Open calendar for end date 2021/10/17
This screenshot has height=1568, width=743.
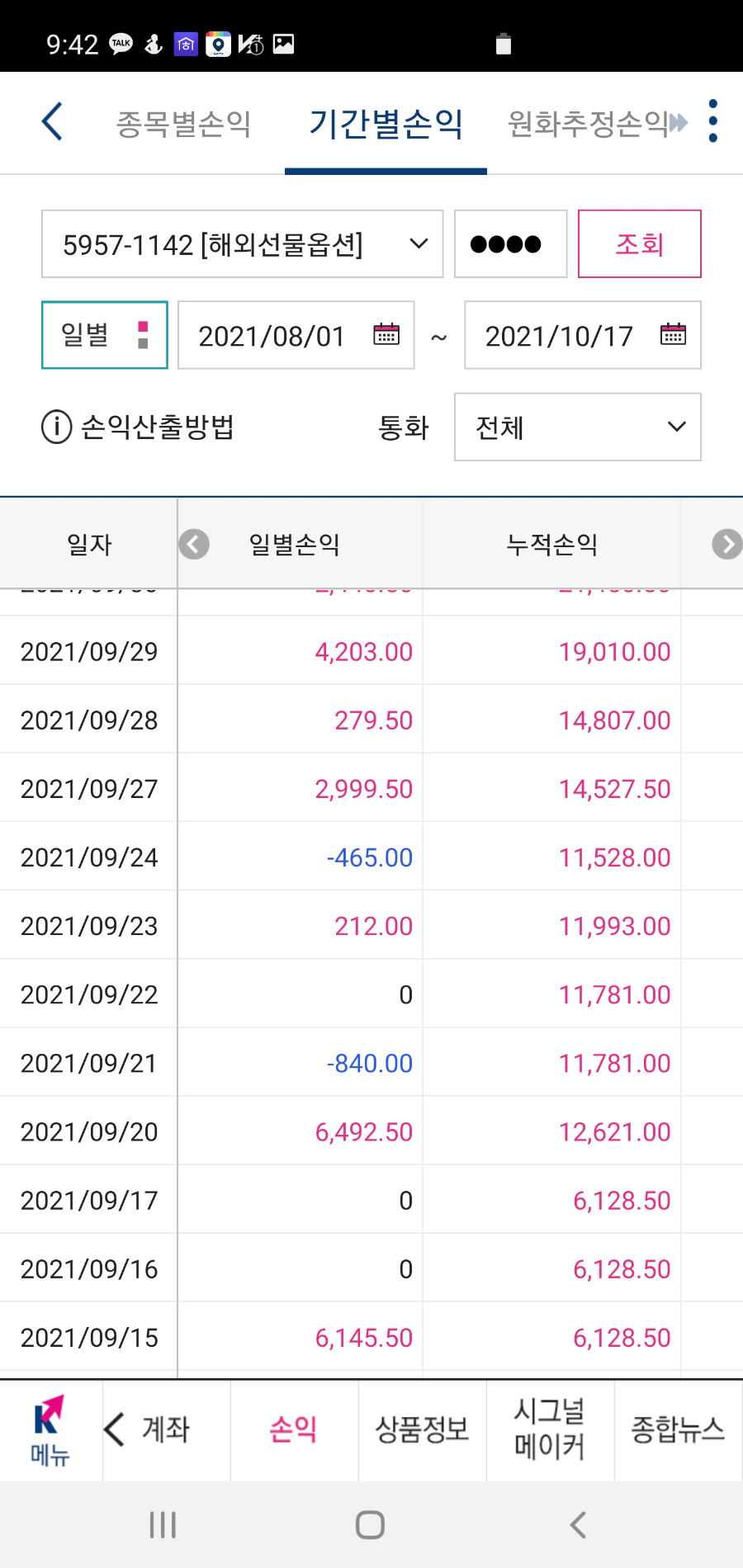673,334
